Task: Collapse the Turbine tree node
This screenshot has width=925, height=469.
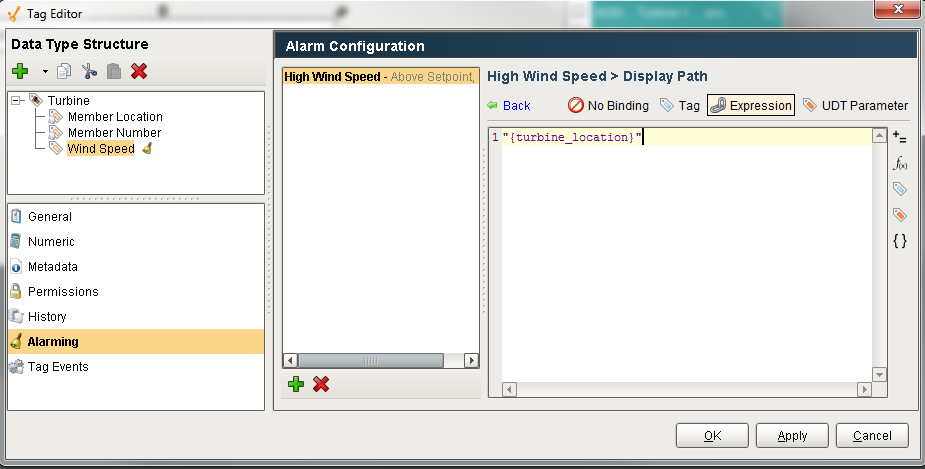Action: (x=16, y=100)
